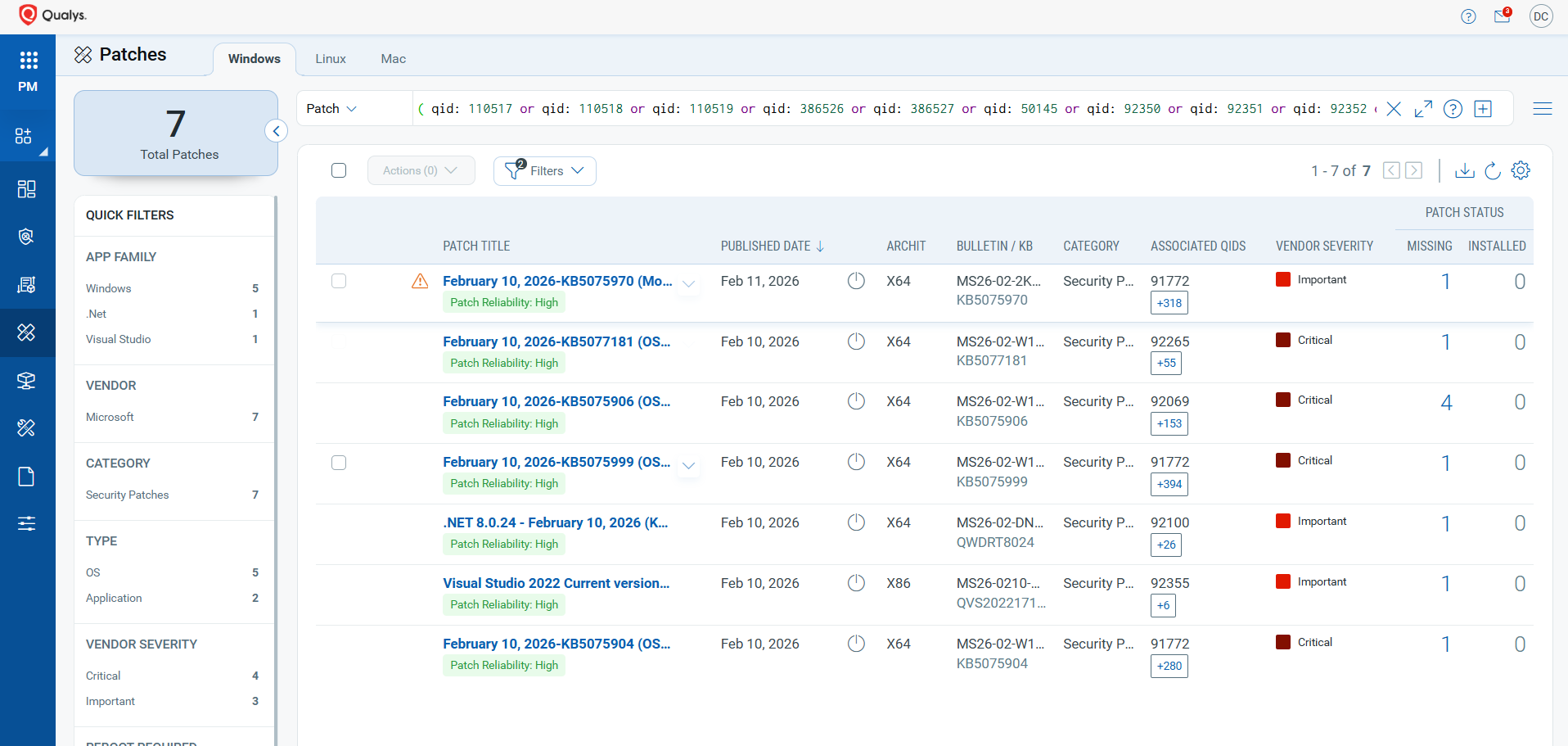Select the KB5075999 patch row checkbox
Viewport: 1568px width, 746px height.
coord(339,463)
